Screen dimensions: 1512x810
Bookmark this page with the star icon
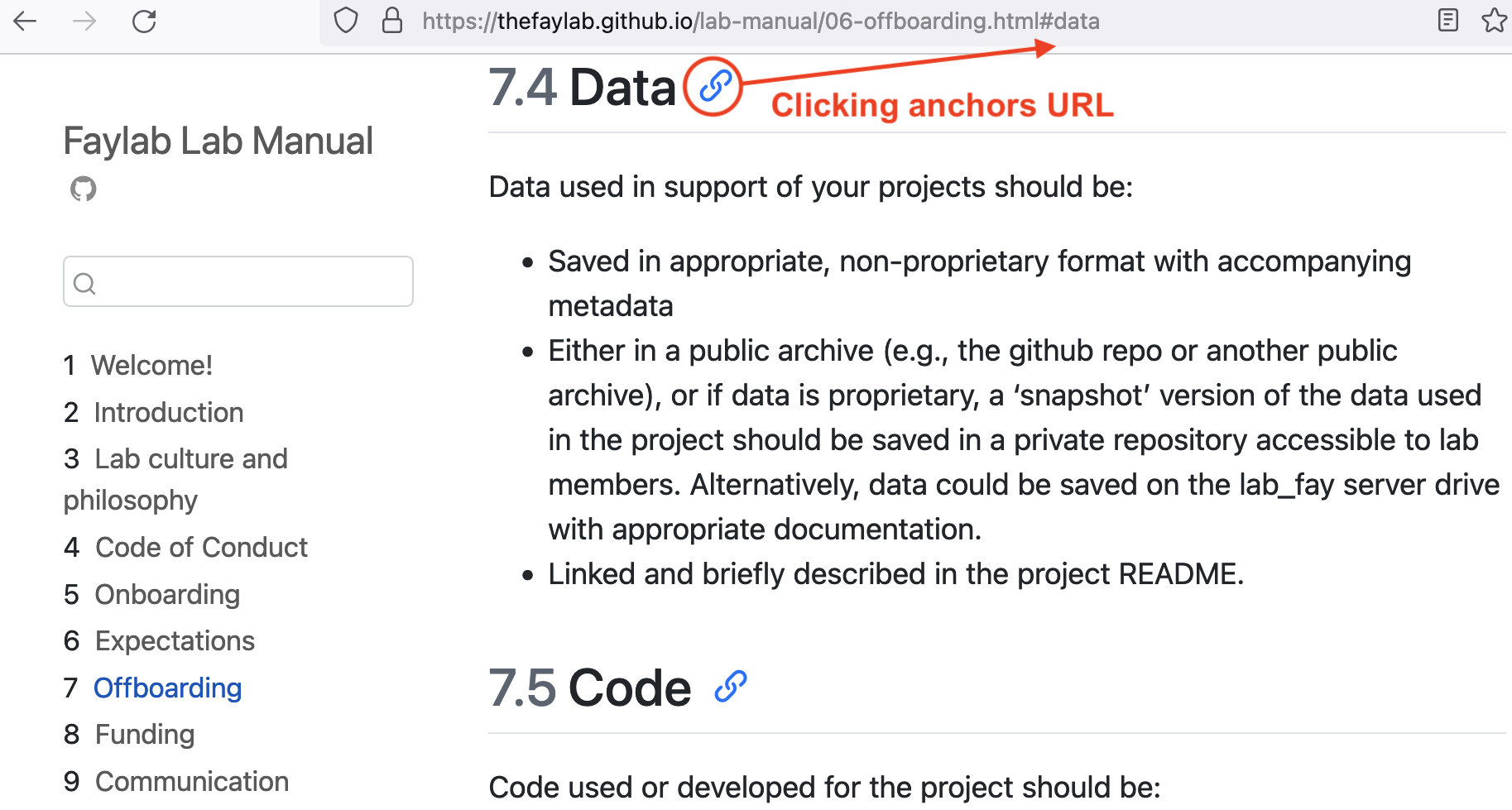[1494, 21]
